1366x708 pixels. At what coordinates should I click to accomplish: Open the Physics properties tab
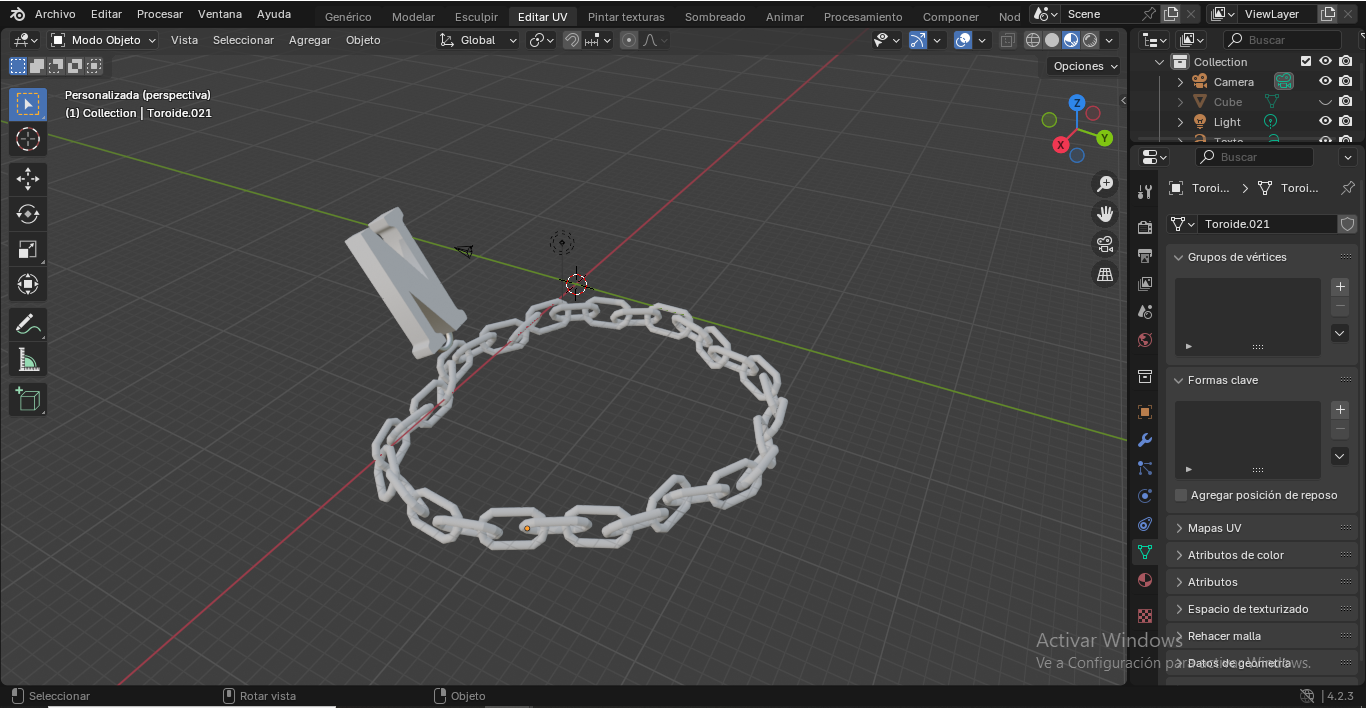[x=1145, y=496]
